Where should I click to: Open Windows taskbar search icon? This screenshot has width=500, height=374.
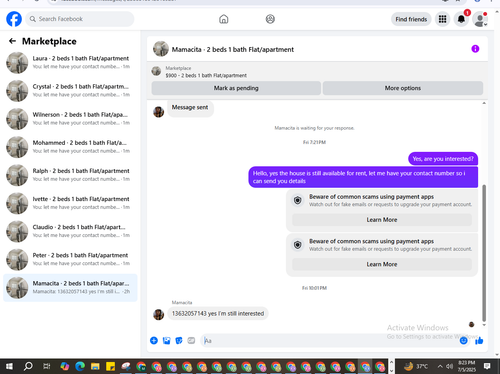pyautogui.click(x=28, y=367)
